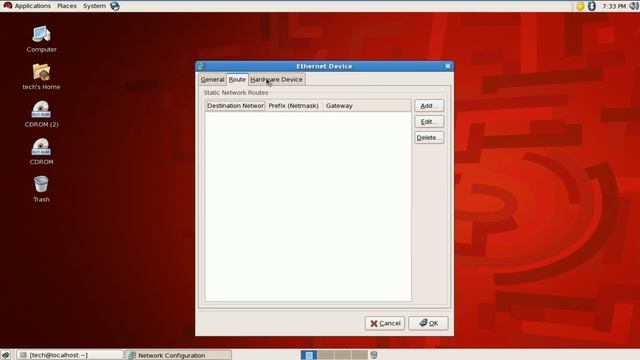Open the System menu
The image size is (640, 360).
tap(94, 6)
